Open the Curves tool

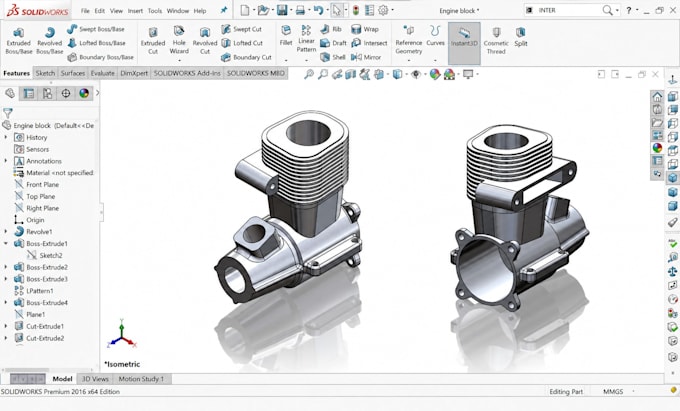pos(435,36)
